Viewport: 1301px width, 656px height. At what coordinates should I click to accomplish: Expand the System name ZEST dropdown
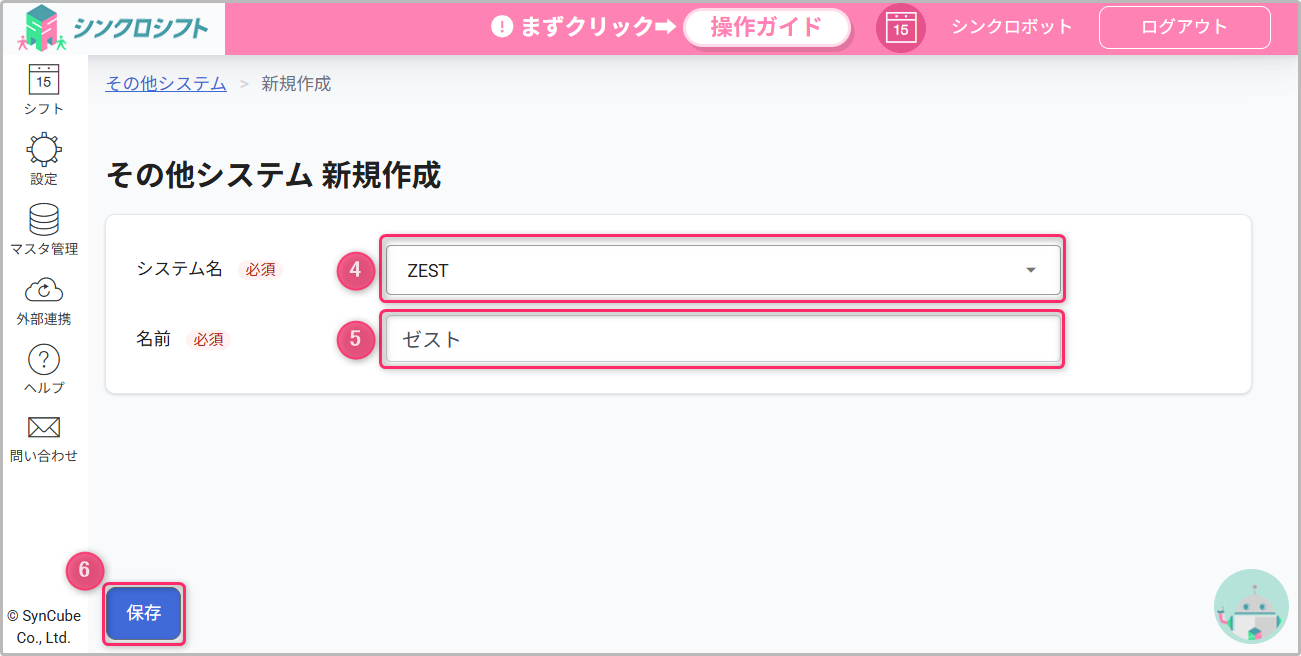[x=722, y=270]
